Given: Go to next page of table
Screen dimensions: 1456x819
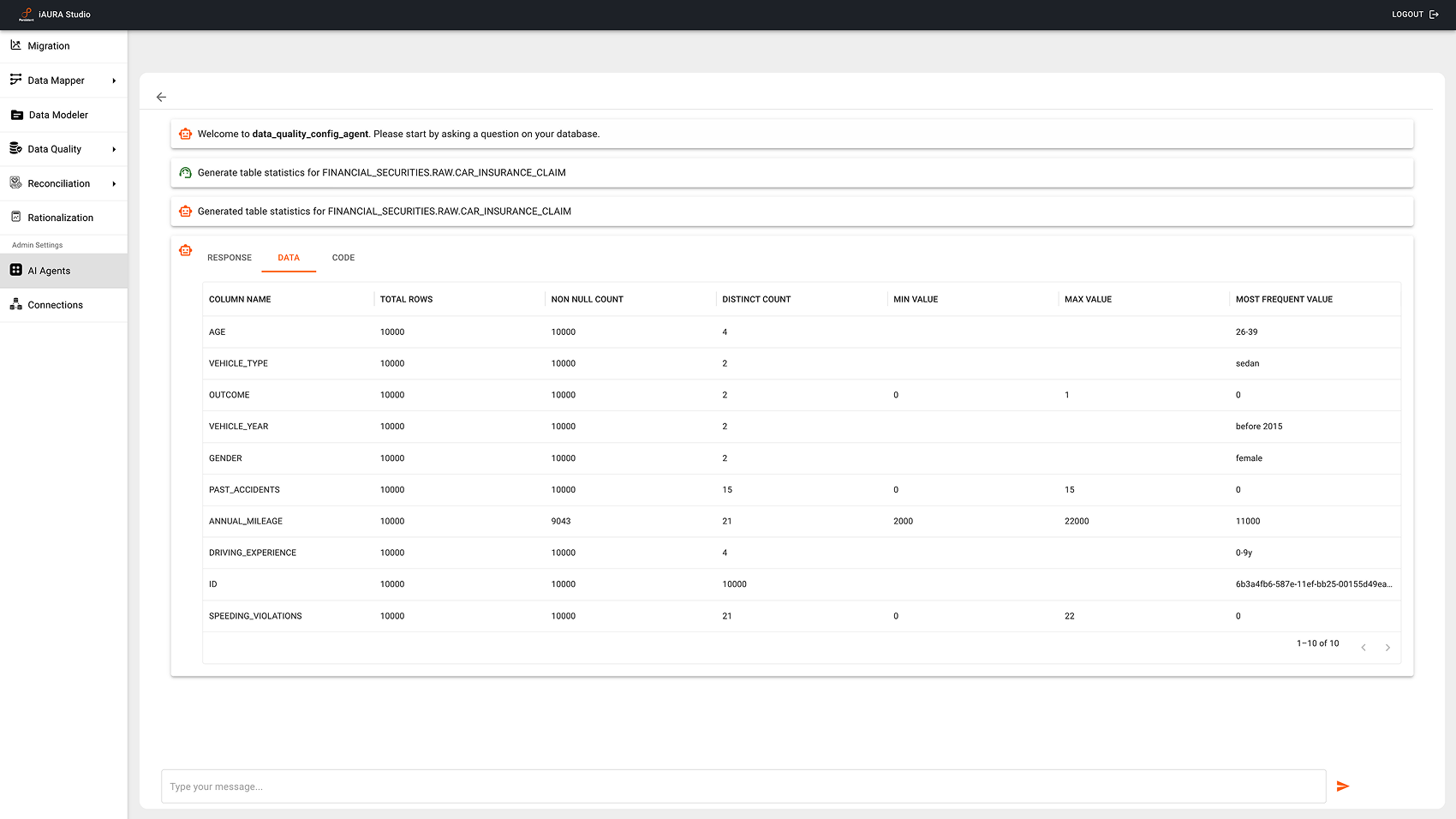Looking at the screenshot, I should point(1387,648).
